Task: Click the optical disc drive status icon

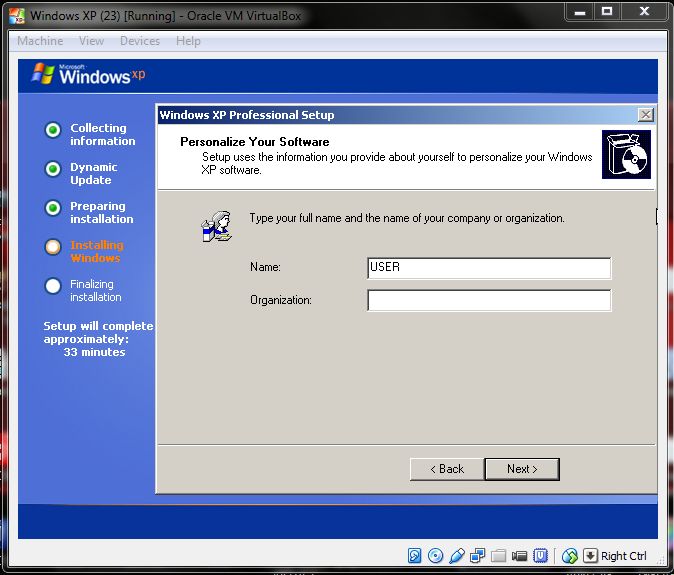Action: click(435, 556)
